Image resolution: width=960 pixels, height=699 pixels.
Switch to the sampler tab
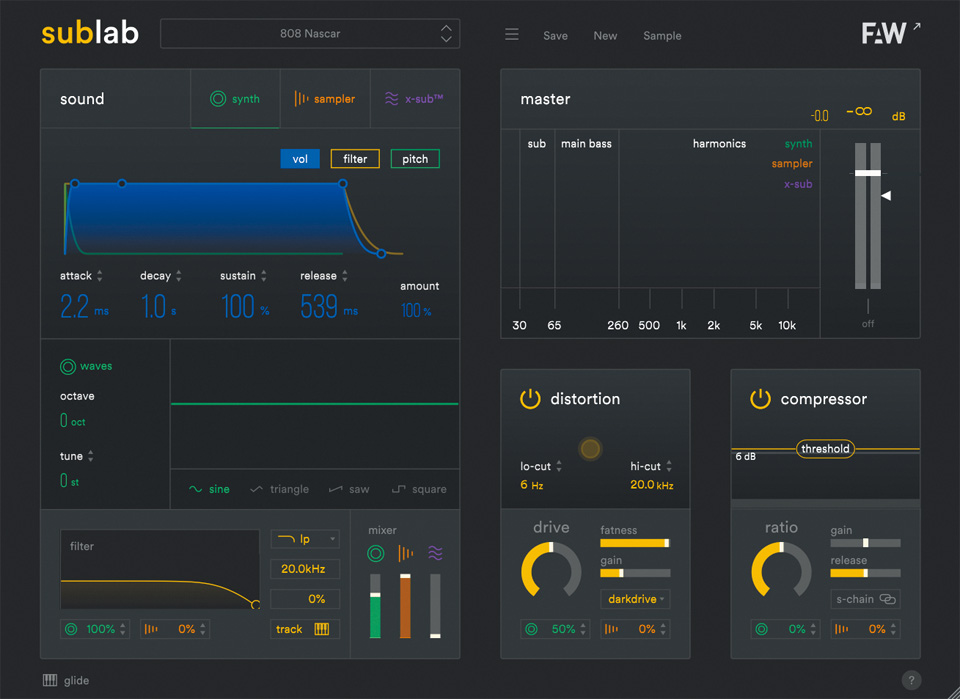[x=325, y=99]
